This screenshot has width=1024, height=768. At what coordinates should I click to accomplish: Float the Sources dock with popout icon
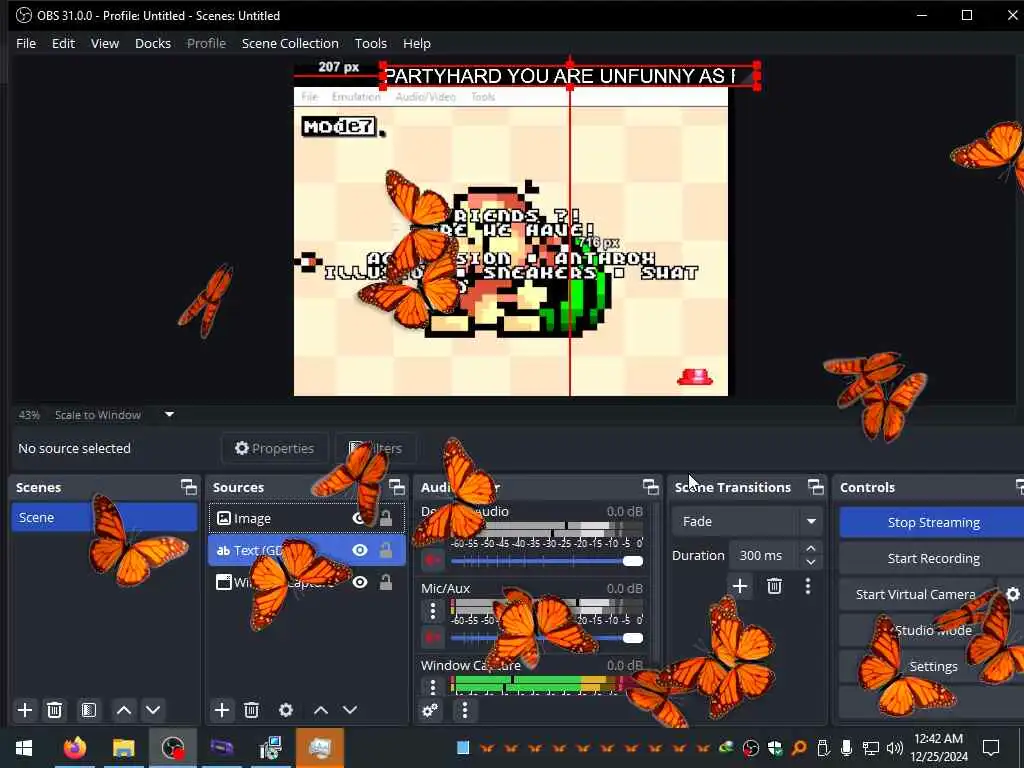coord(397,487)
